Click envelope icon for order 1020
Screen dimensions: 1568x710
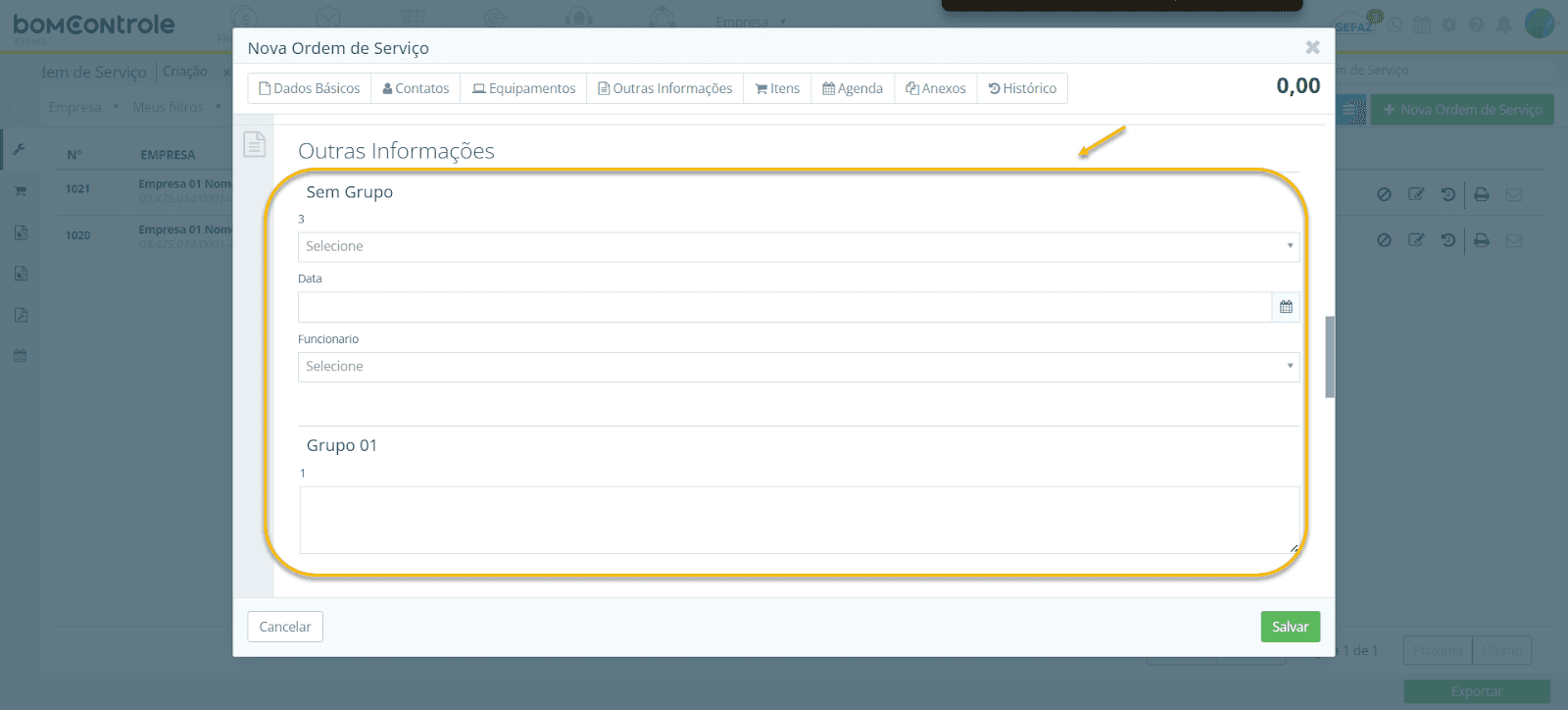point(1514,239)
